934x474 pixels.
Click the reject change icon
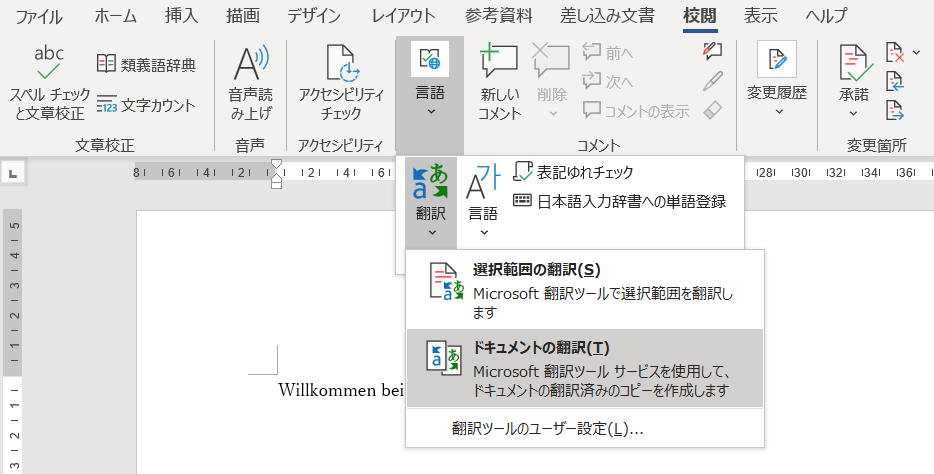coord(895,52)
